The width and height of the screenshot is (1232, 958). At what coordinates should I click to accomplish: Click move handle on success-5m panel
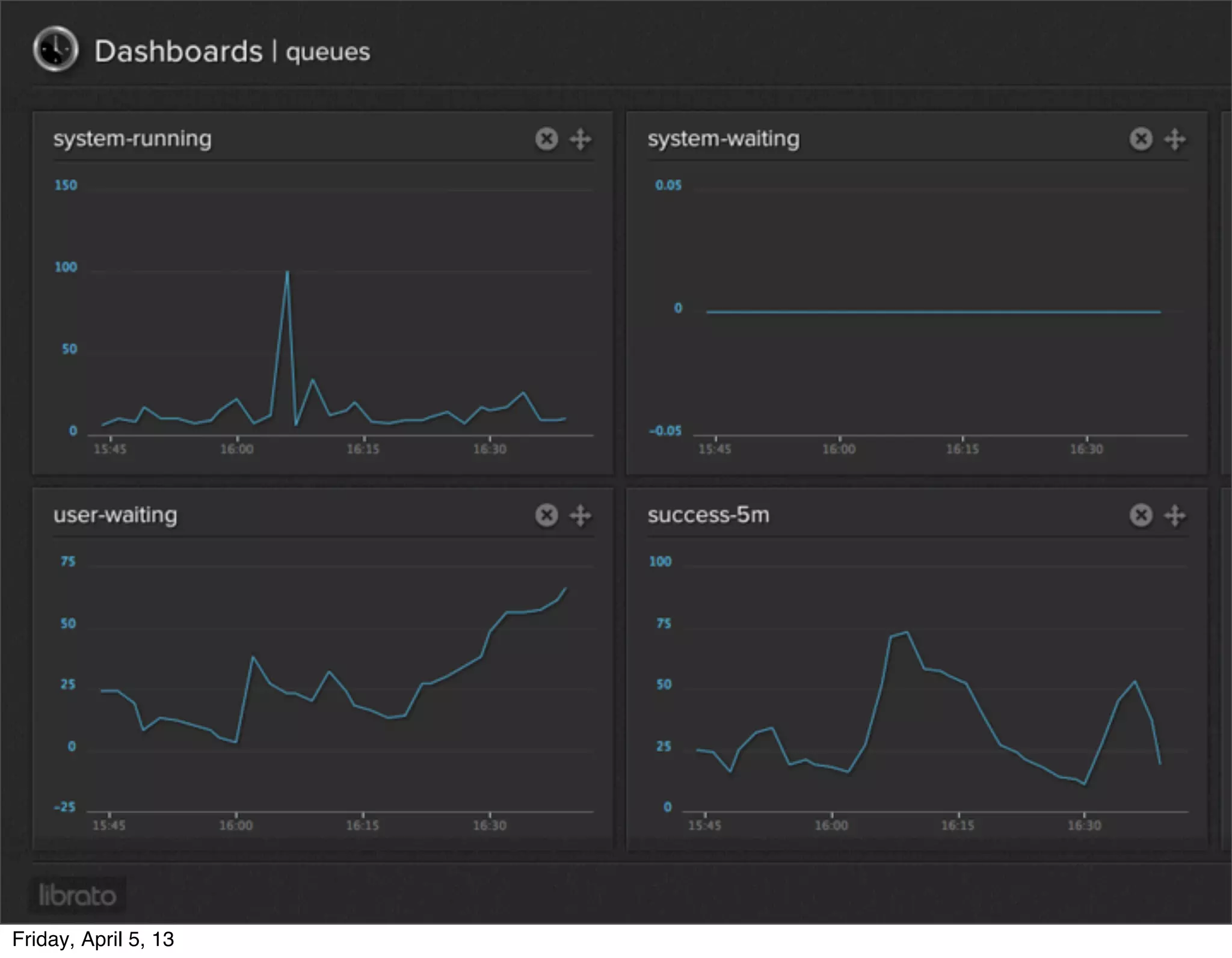[x=1175, y=515]
